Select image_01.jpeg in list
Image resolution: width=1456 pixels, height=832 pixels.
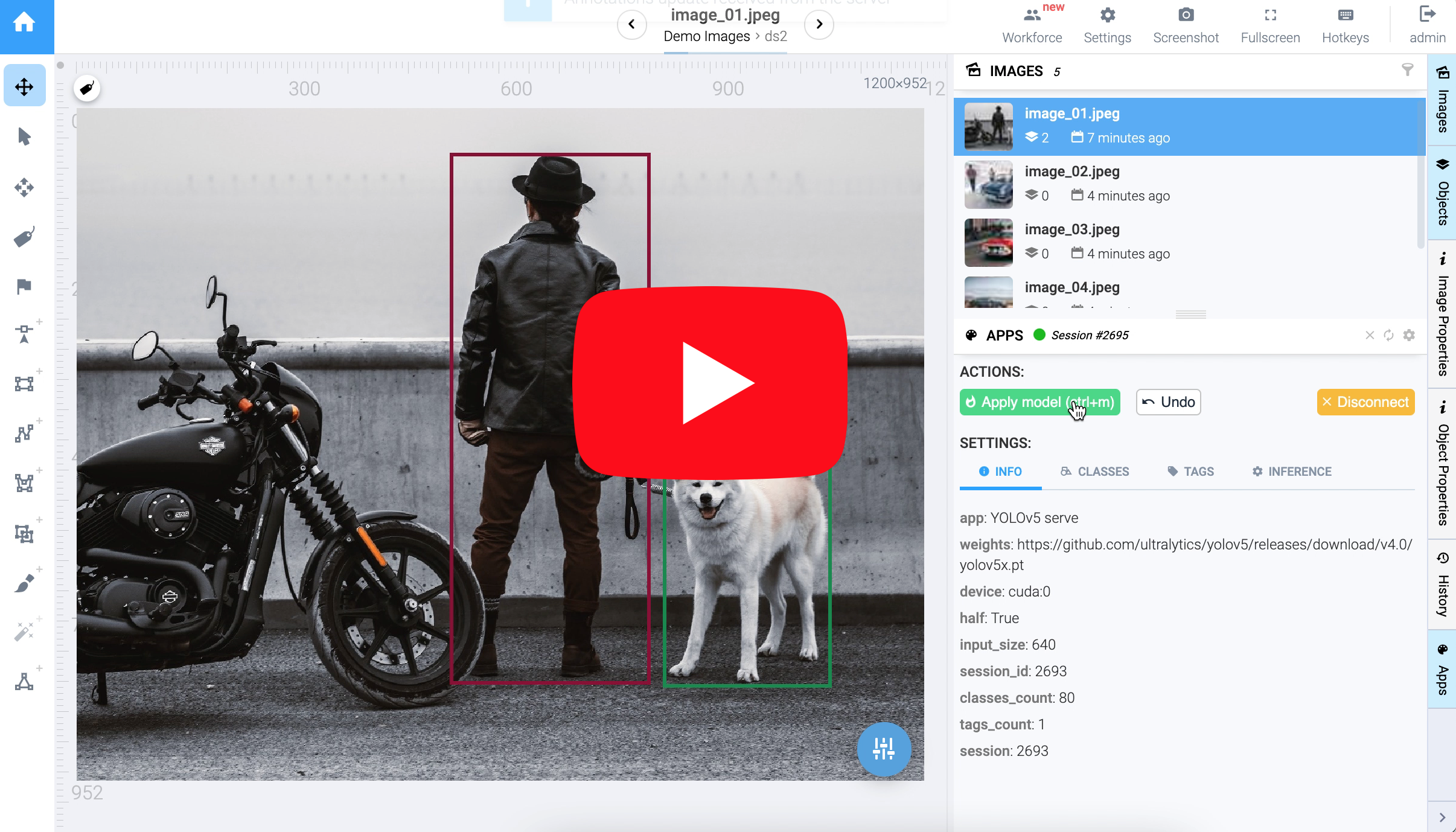coord(1189,126)
